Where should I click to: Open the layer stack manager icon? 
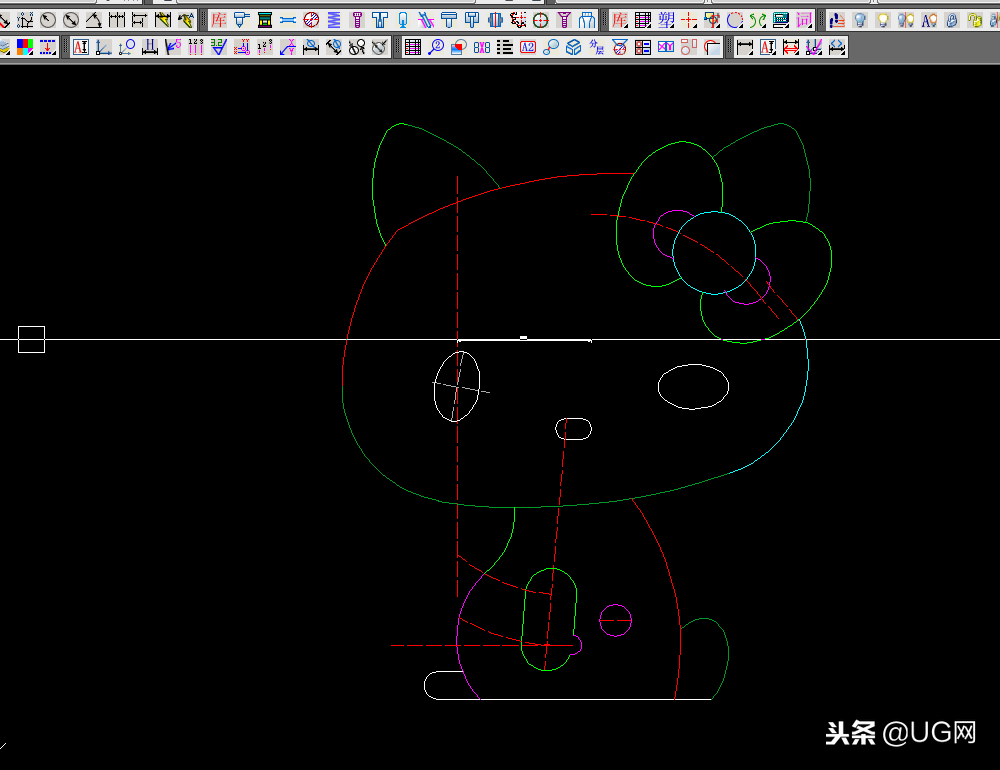[4, 47]
